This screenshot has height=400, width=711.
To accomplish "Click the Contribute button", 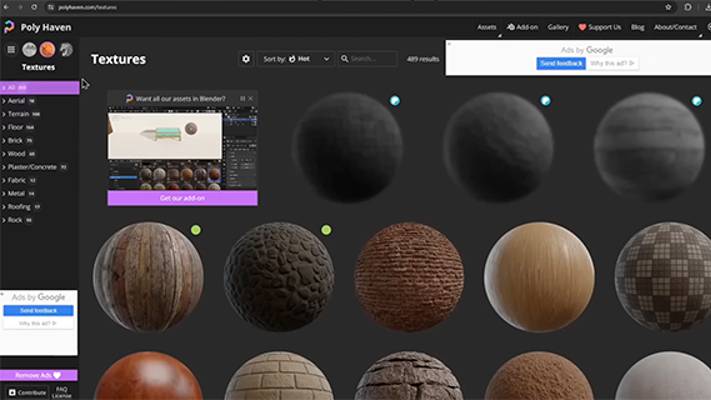I will [28, 392].
